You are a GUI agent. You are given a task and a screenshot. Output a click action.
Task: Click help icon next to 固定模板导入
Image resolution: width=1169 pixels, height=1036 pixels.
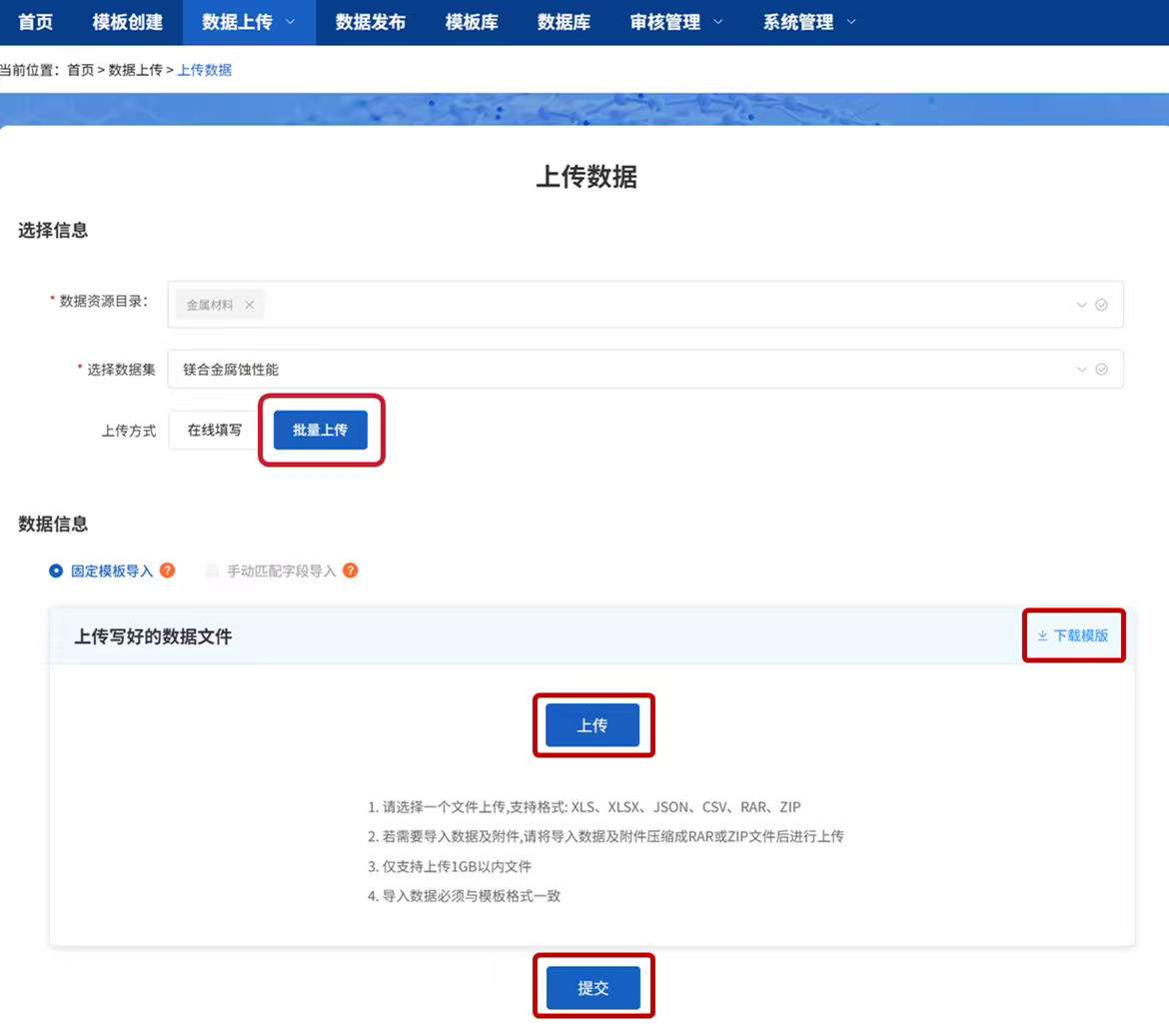pos(168,570)
